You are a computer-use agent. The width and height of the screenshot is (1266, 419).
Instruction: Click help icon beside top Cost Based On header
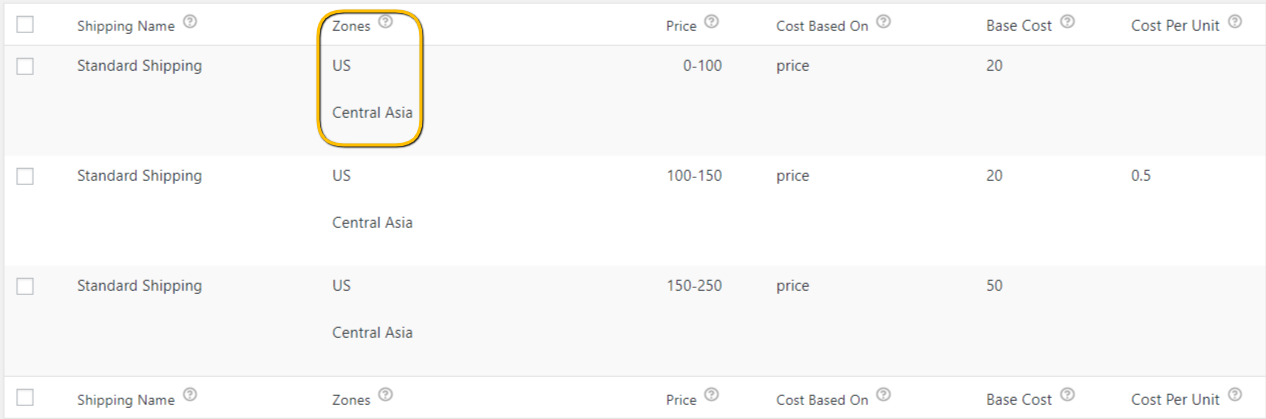coord(884,23)
